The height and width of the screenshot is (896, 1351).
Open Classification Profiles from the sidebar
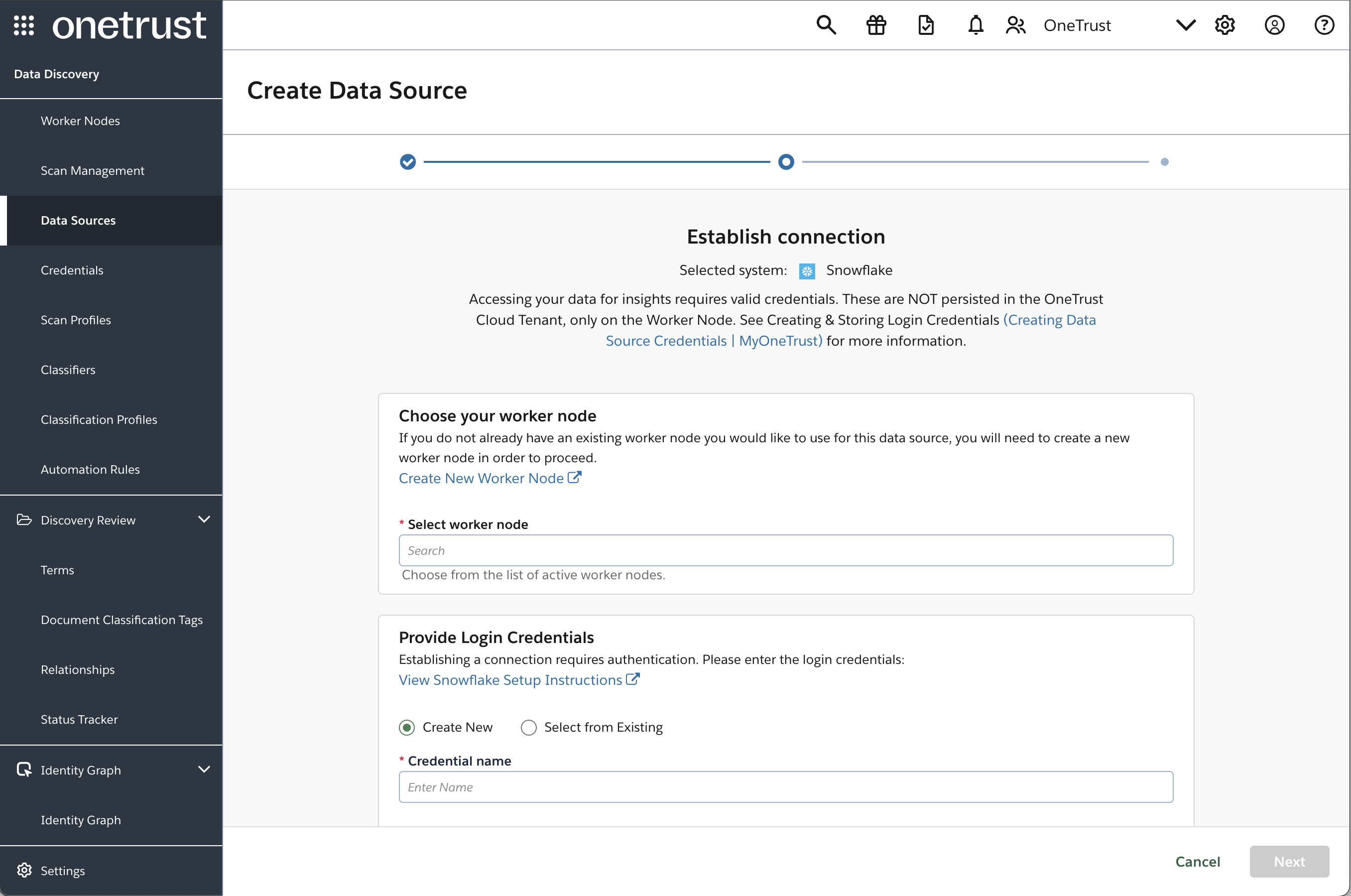99,419
